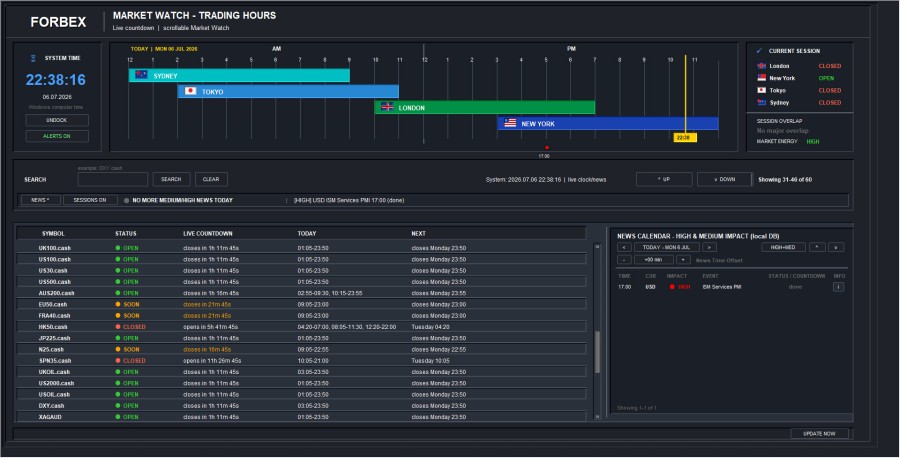Screen dimensions: 900x458
Task: Click the TOKYO session bar
Action: (288, 91)
